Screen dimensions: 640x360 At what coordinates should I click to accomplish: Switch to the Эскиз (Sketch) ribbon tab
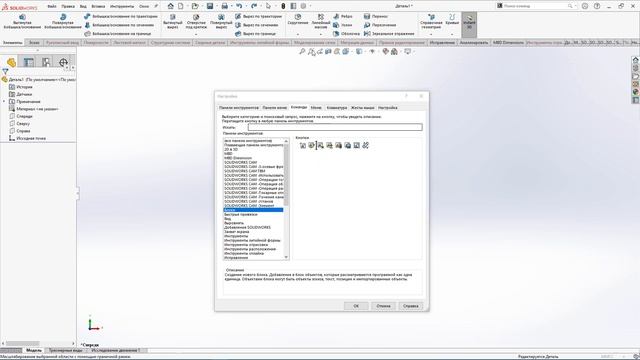tap(34, 42)
